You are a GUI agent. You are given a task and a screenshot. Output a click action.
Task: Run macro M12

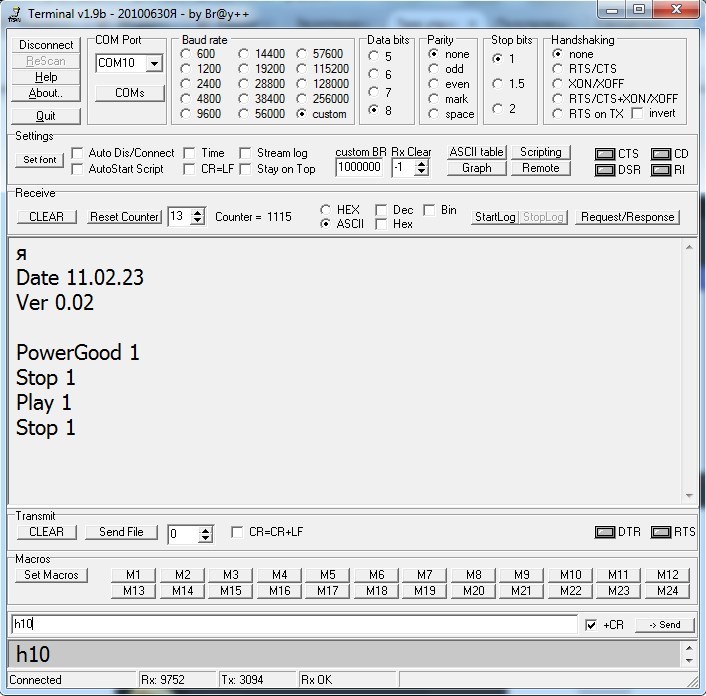pyautogui.click(x=667, y=575)
